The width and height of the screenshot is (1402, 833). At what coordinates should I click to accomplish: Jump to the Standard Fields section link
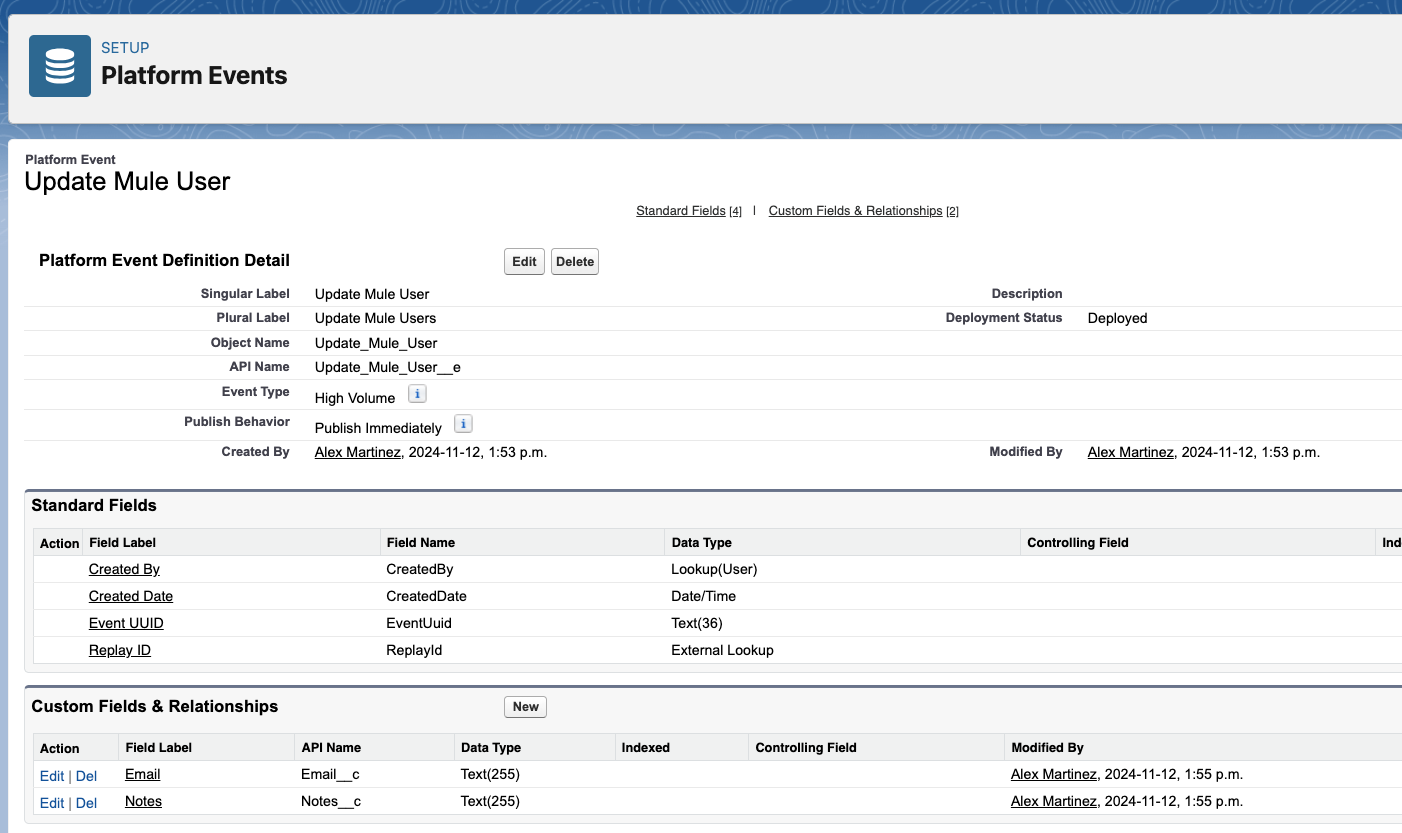pyautogui.click(x=681, y=210)
